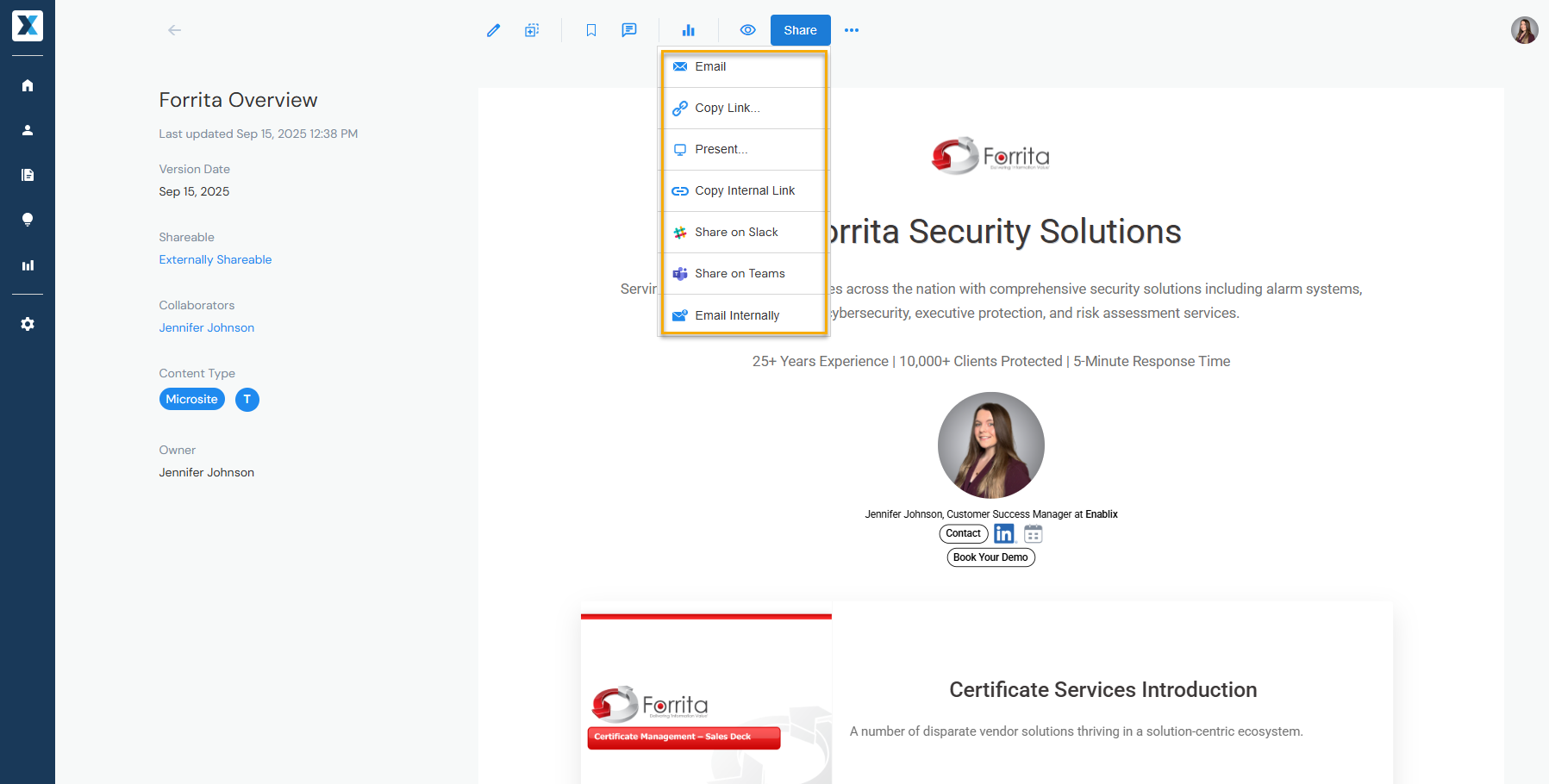The width and height of the screenshot is (1549, 784).
Task: Click the calendar icon beside LinkedIn
Action: coord(1034,534)
